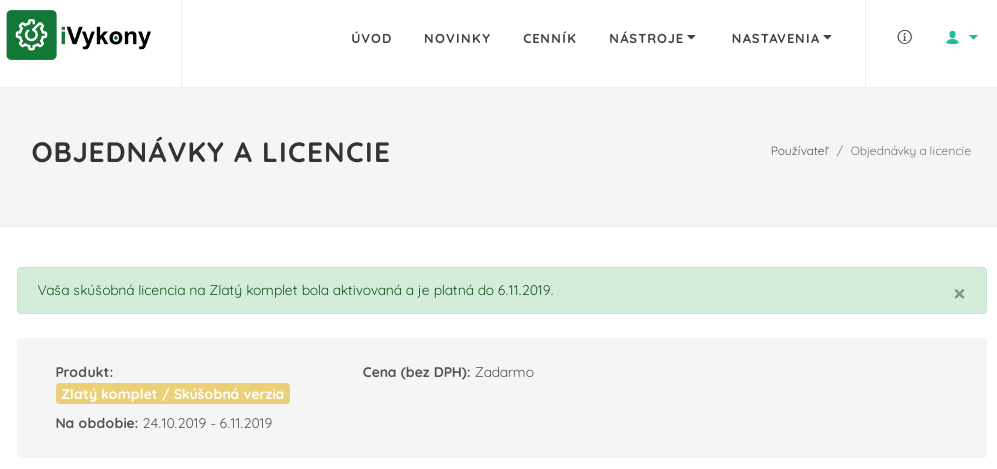Click the Zlatý komplet / Skúšobná verzia badge

coord(173,394)
